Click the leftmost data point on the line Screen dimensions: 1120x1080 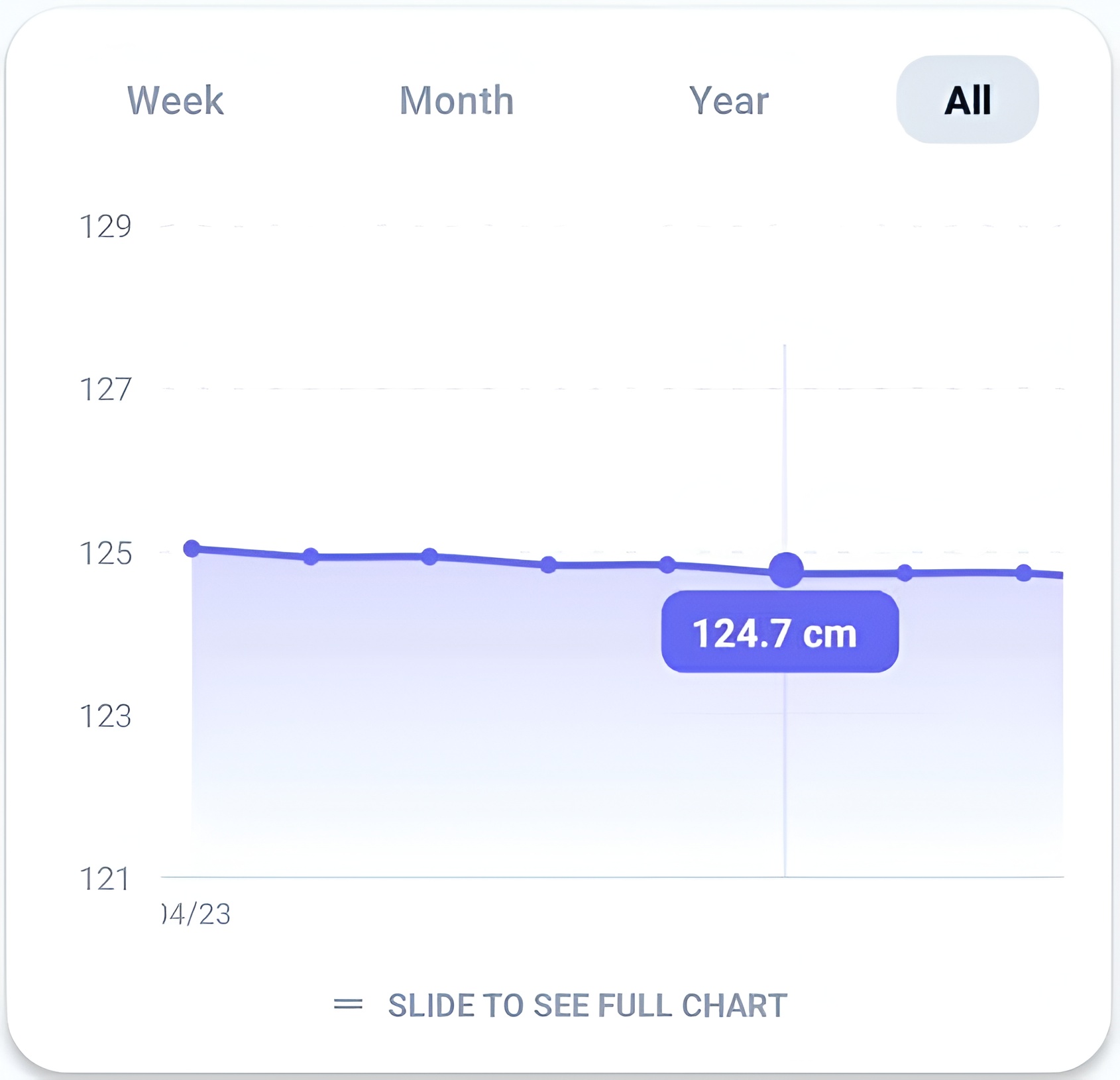pos(192,549)
